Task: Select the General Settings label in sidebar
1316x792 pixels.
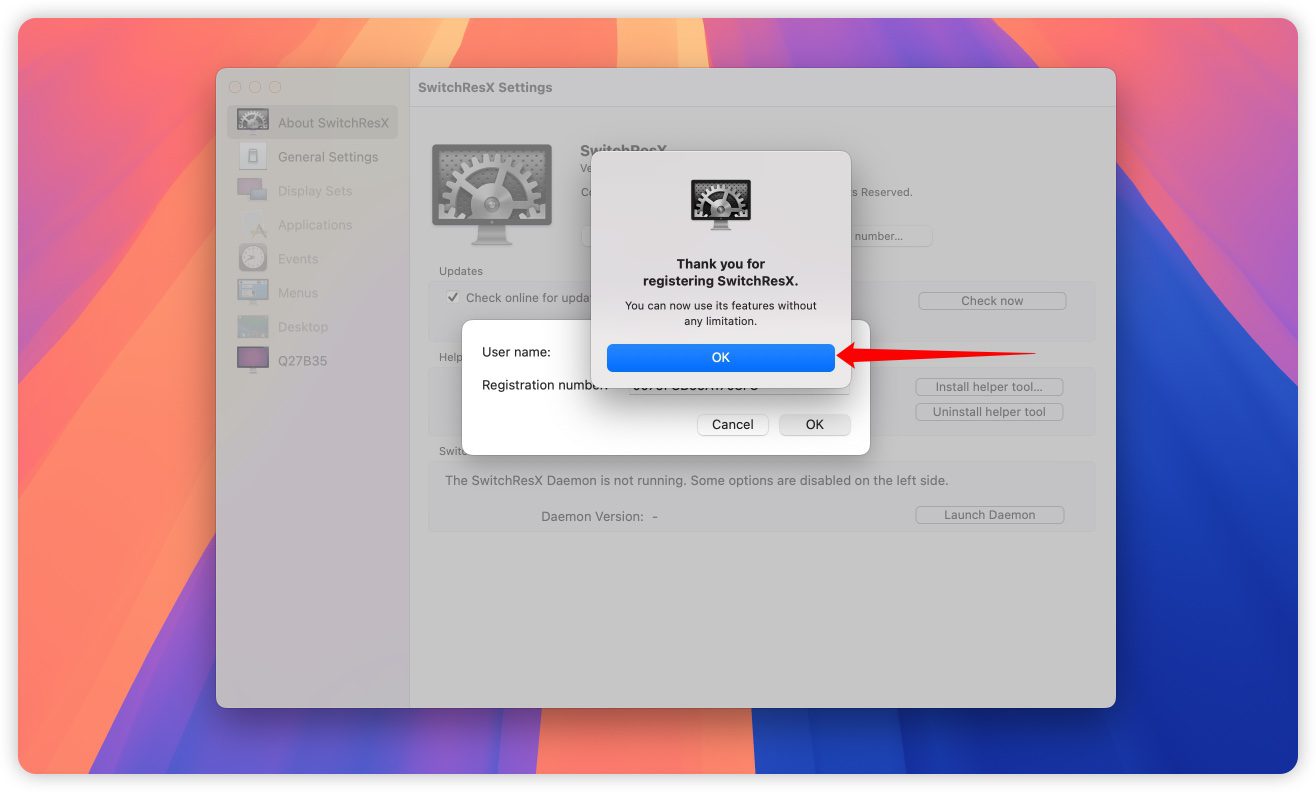Action: pos(328,157)
